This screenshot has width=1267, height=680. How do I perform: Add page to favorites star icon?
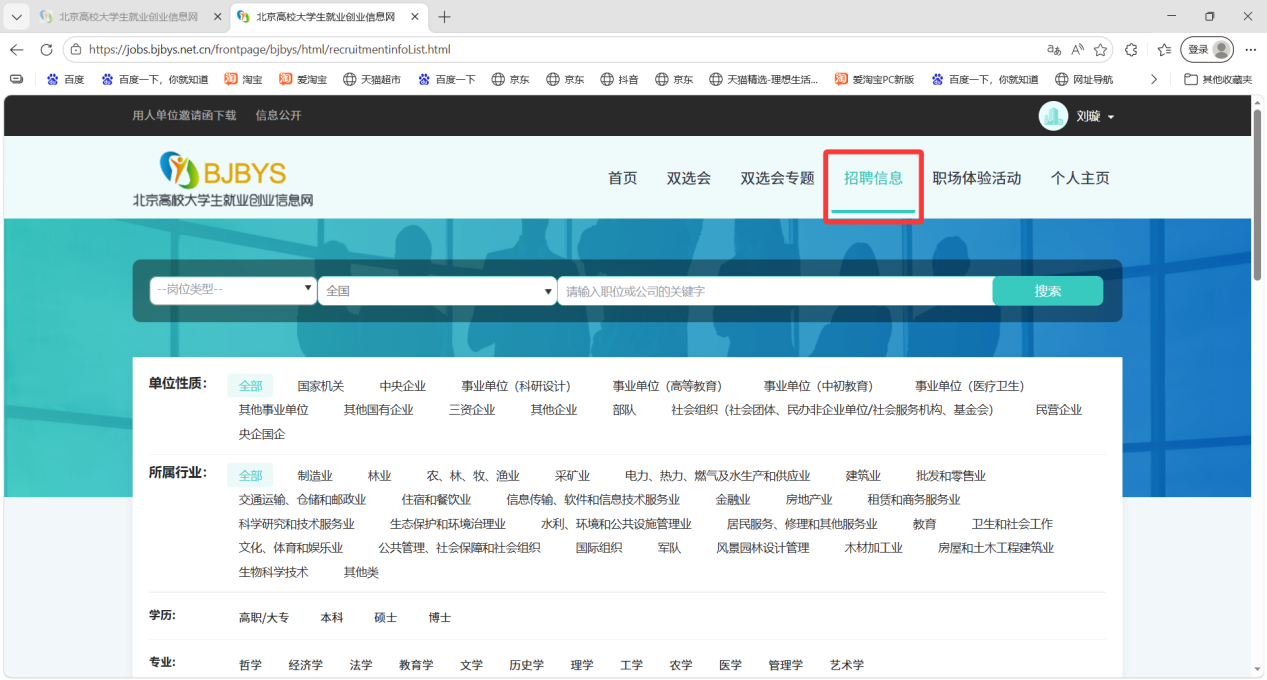tap(1101, 49)
